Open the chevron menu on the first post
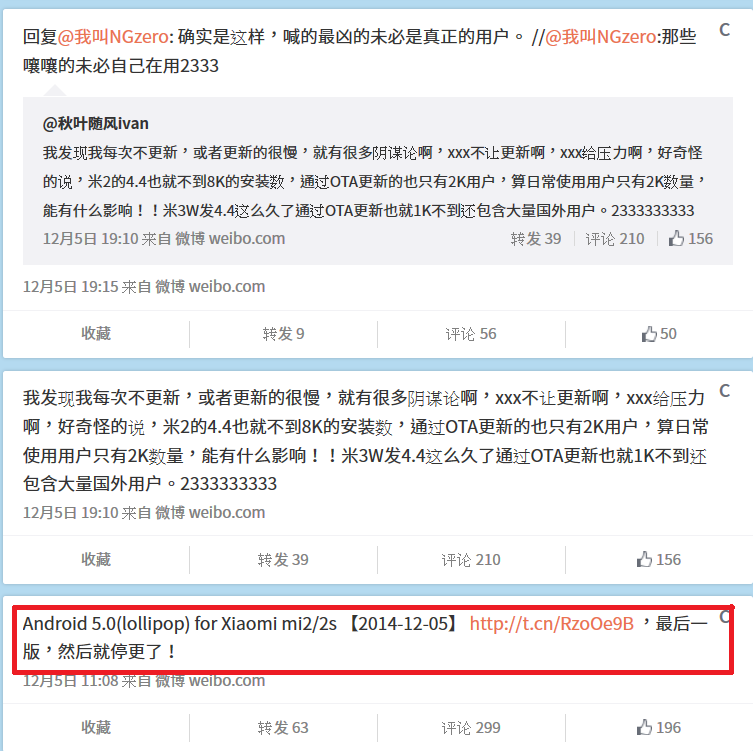Image resolution: width=753 pixels, height=751 pixels. [x=725, y=30]
